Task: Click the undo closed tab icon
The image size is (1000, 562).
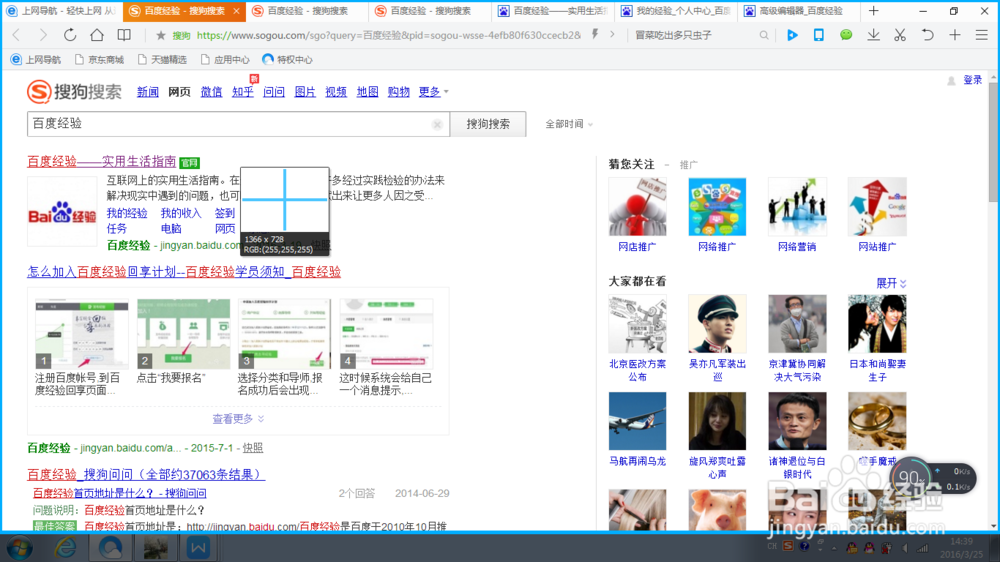Action: point(927,35)
